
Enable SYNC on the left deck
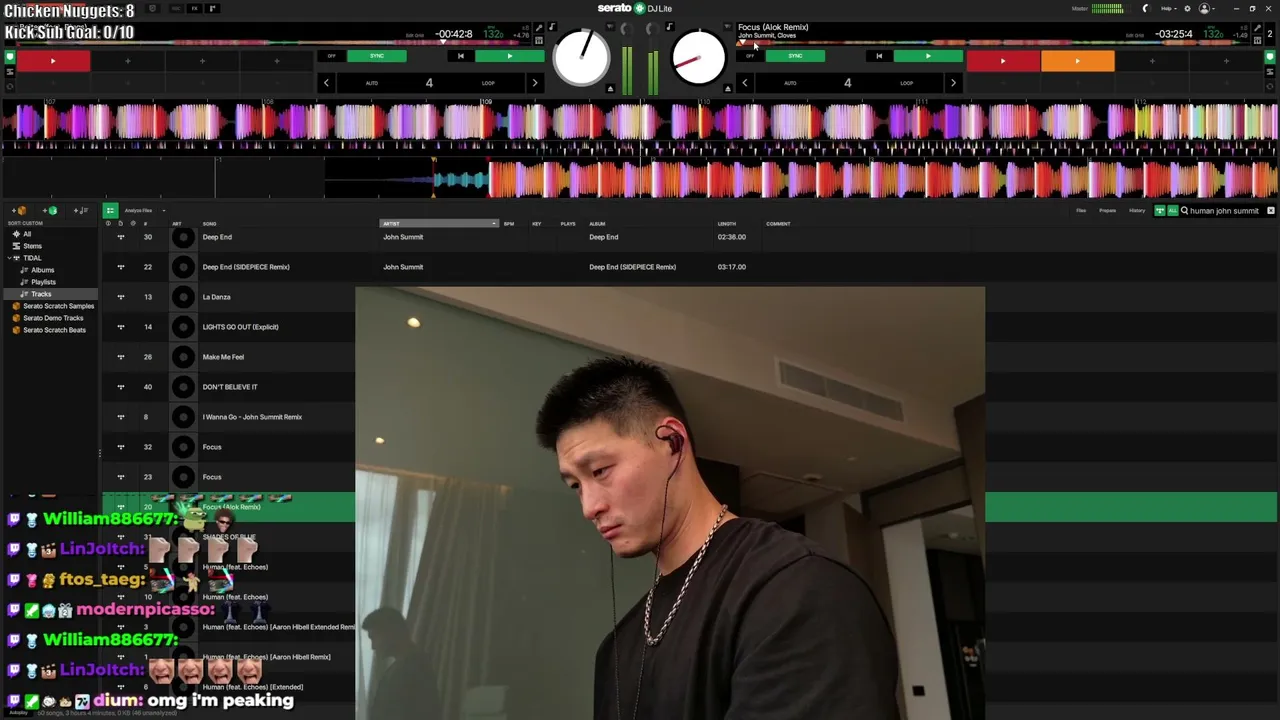[377, 56]
